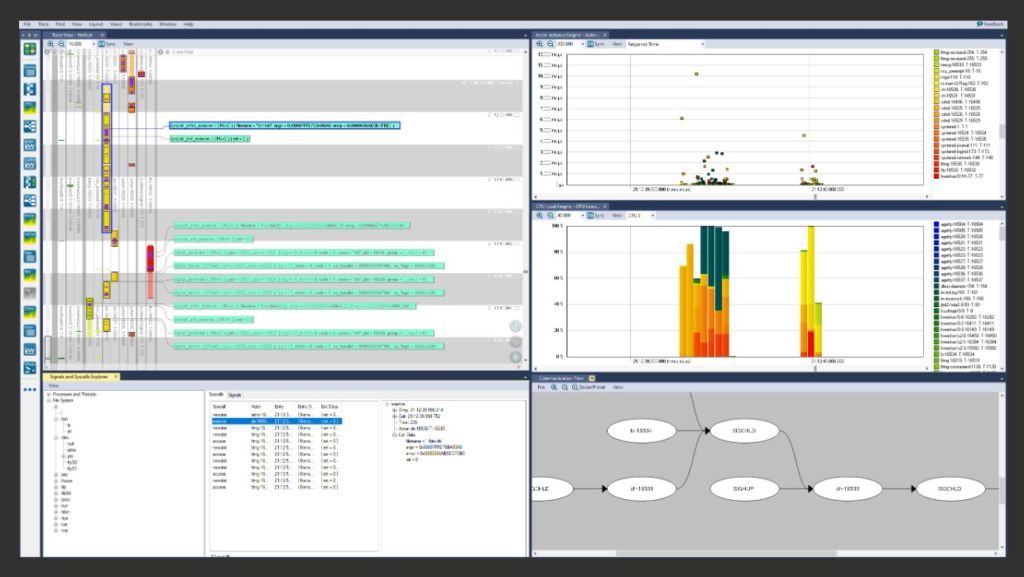The height and width of the screenshot is (577, 1024).
Task: Collapse the /dev folder node
Action: pos(56,437)
